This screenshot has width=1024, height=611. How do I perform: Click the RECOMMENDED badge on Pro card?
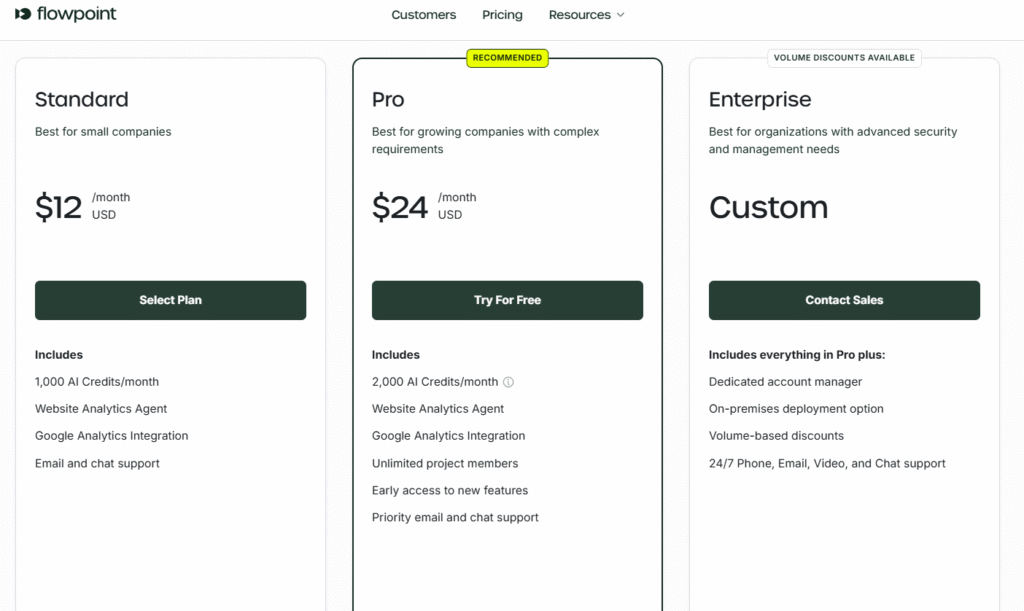[507, 58]
